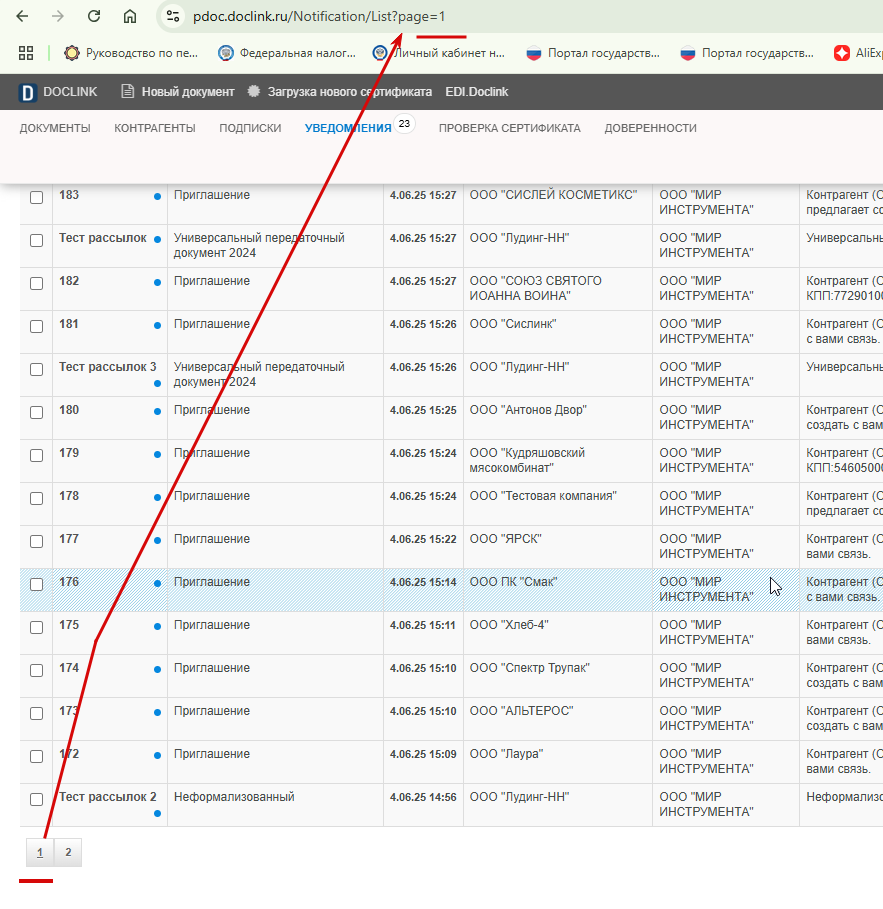883x909 pixels.
Task: Open the browser apps grid icon
Action: 26,53
